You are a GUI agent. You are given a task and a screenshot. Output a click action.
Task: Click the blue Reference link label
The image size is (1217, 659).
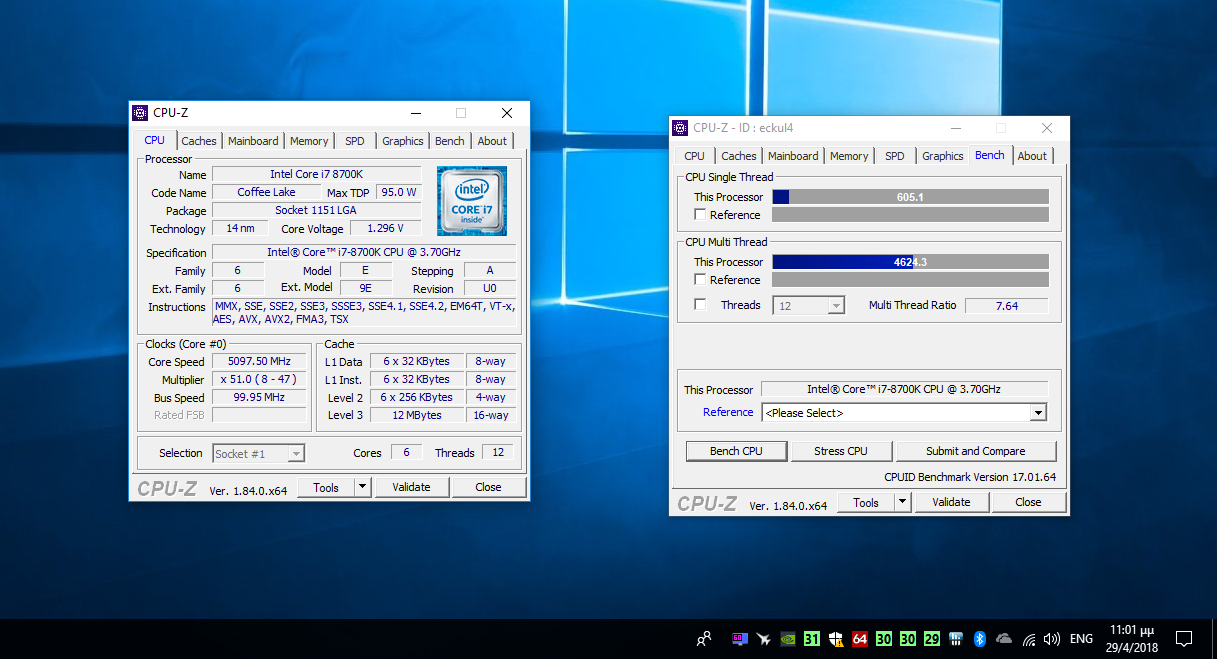728,412
